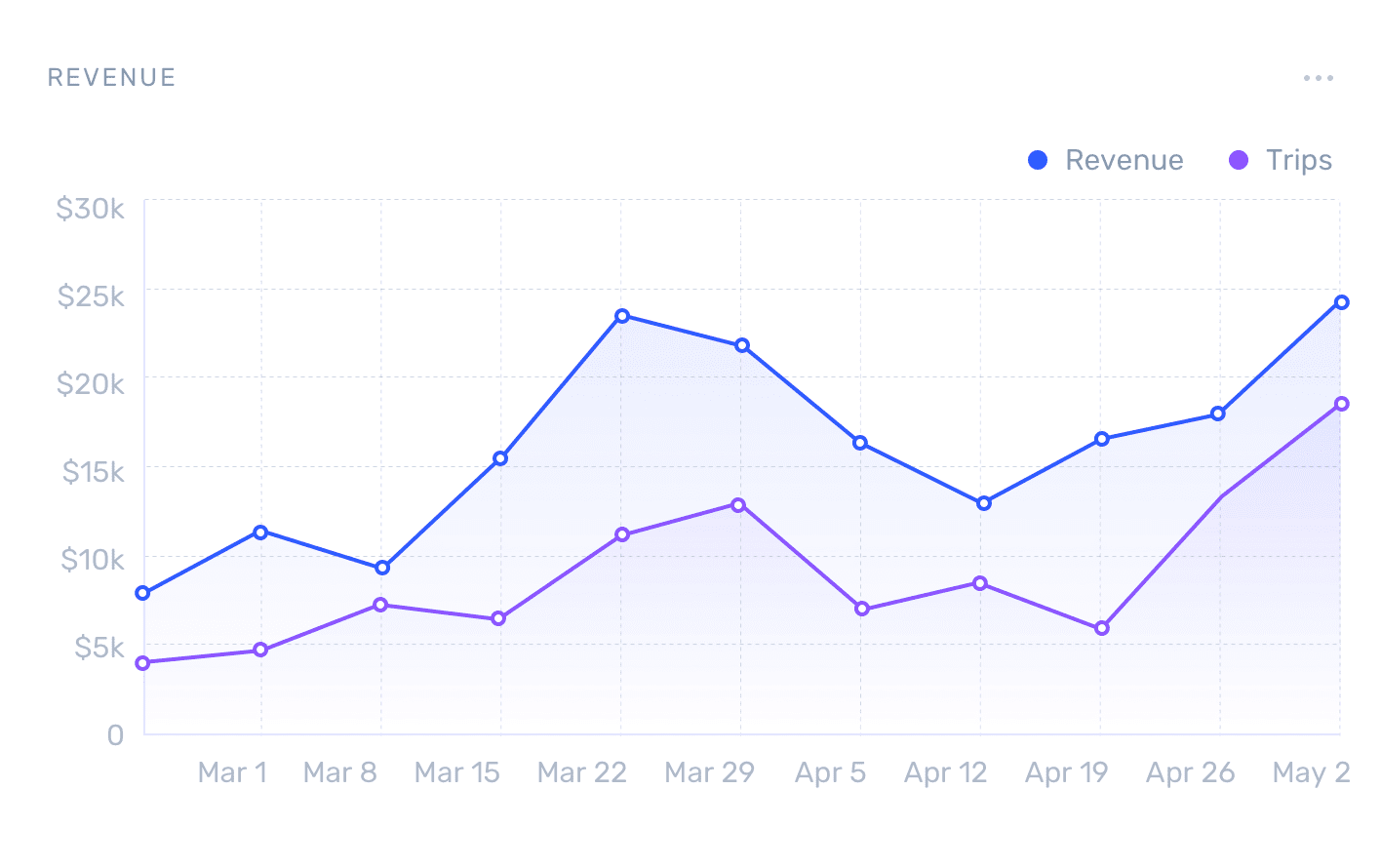The height and width of the screenshot is (868, 1381).
Task: Click the blue Revenue legend dot
Action: point(1038,160)
